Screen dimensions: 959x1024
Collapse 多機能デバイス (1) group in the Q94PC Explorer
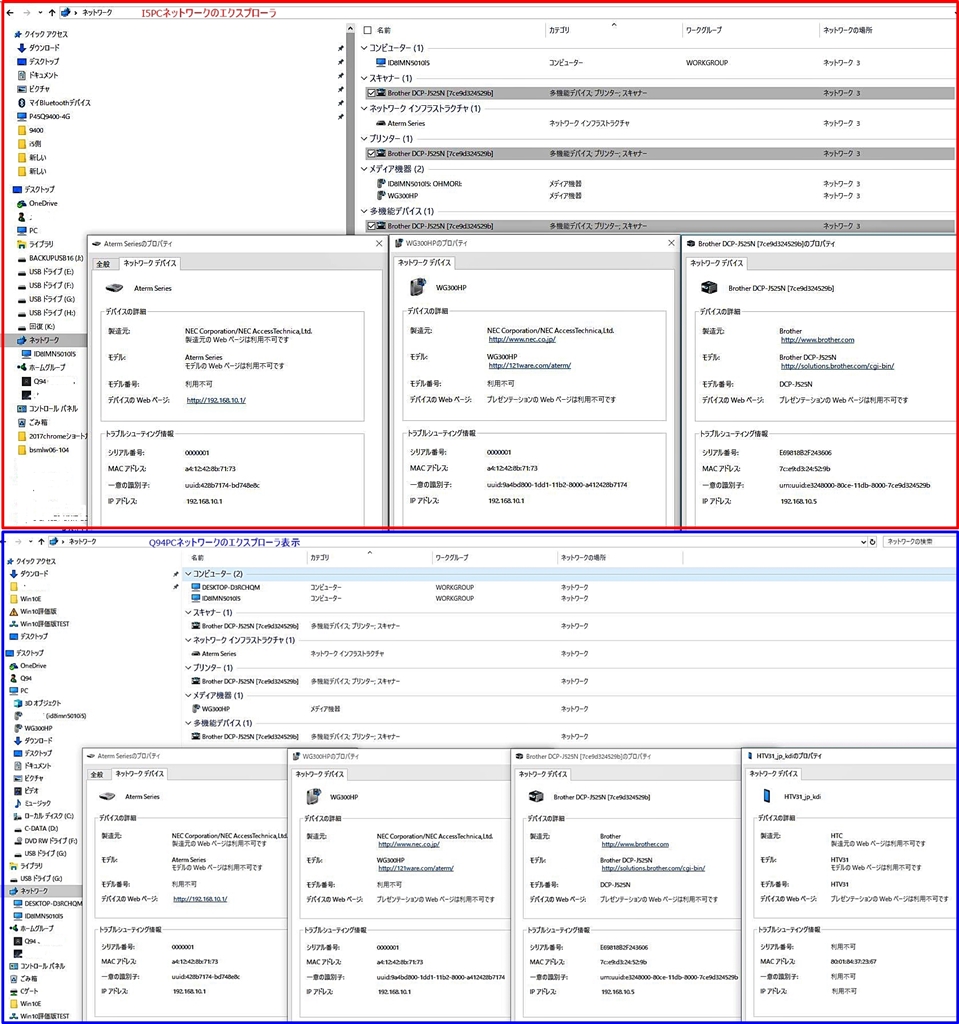[x=188, y=723]
